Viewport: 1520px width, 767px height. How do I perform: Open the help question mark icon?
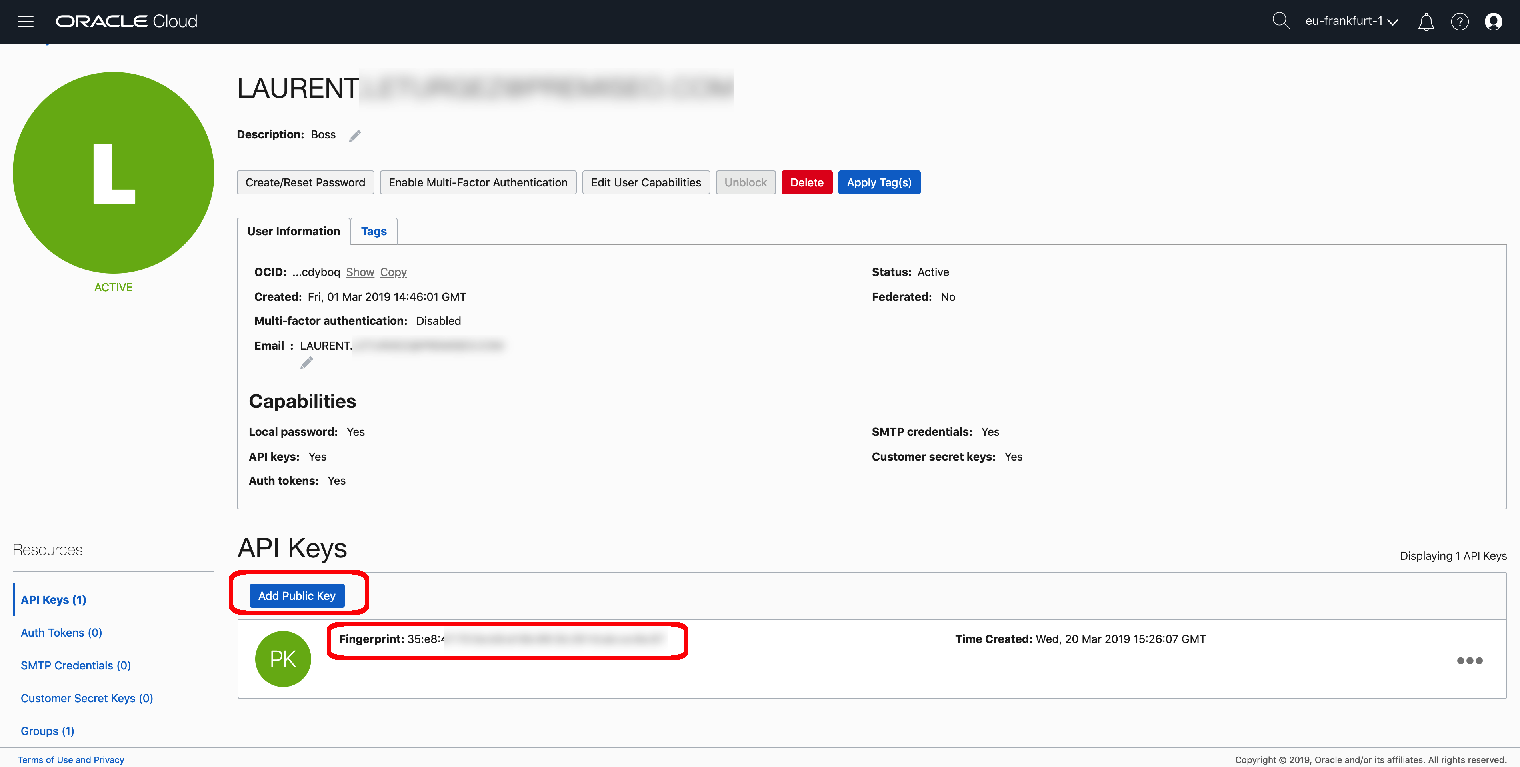pyautogui.click(x=1460, y=22)
